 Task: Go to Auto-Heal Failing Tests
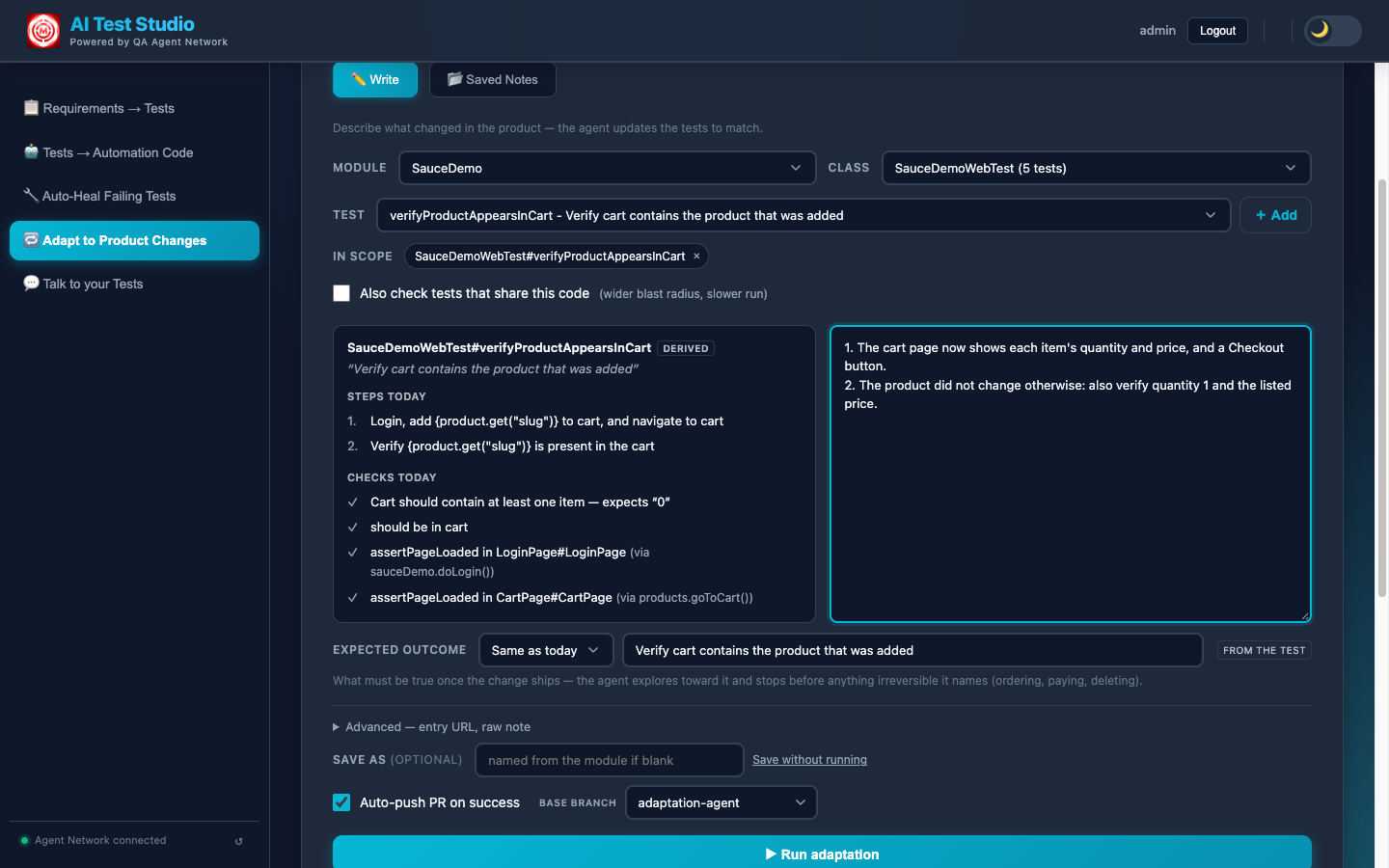coord(134,196)
